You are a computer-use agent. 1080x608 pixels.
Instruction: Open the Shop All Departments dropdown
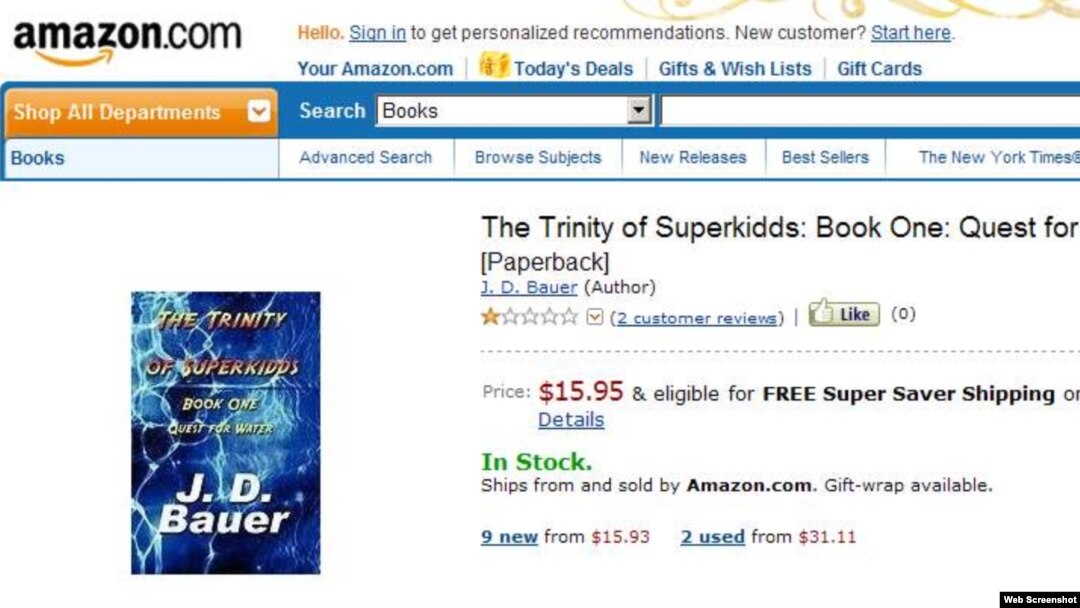tap(141, 112)
